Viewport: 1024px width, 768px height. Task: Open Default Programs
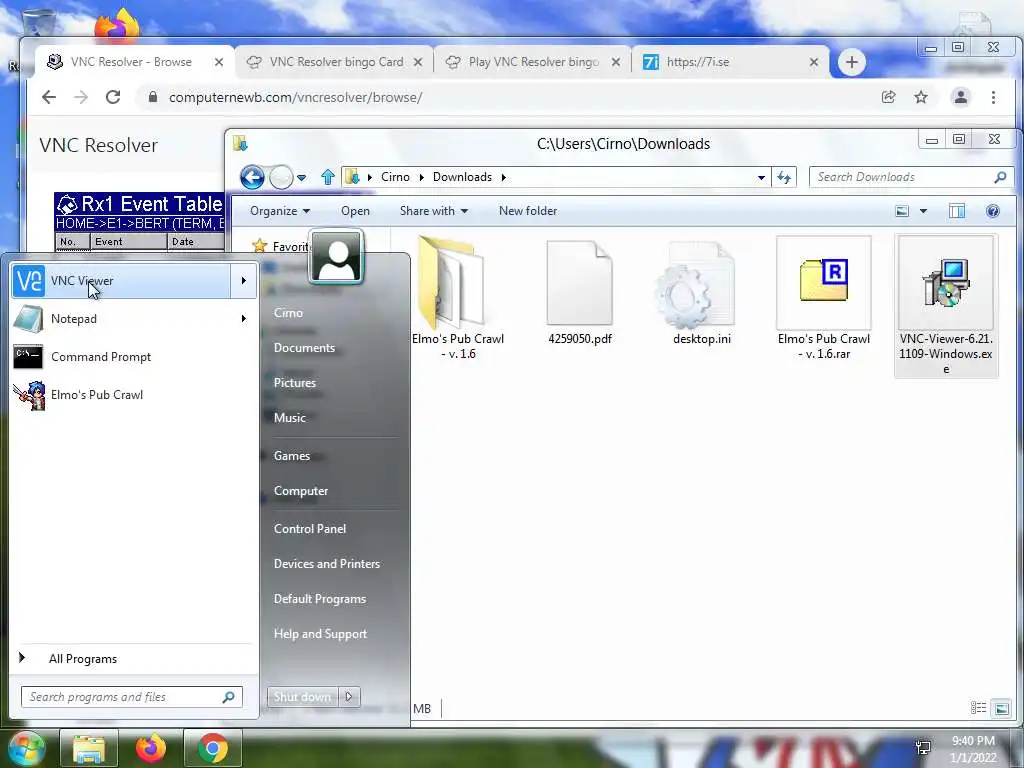(319, 599)
